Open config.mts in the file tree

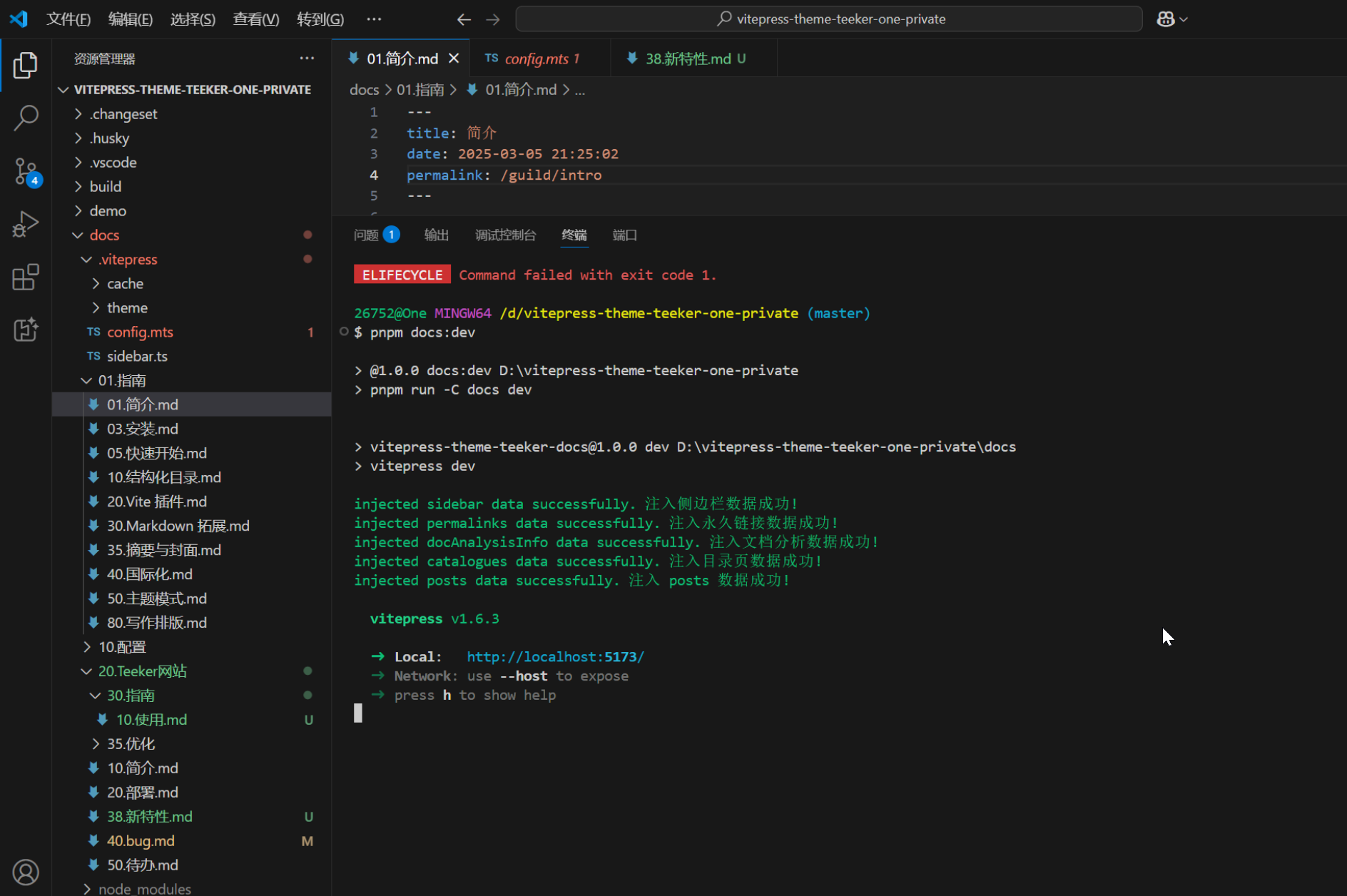[191, 332]
